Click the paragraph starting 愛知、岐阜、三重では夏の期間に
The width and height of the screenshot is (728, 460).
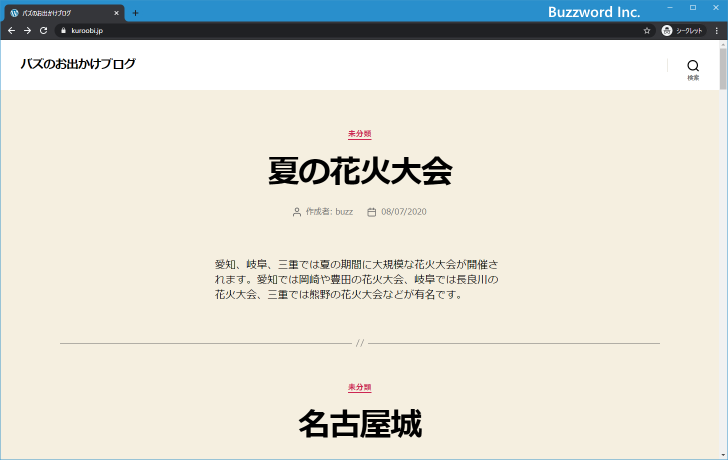point(357,279)
